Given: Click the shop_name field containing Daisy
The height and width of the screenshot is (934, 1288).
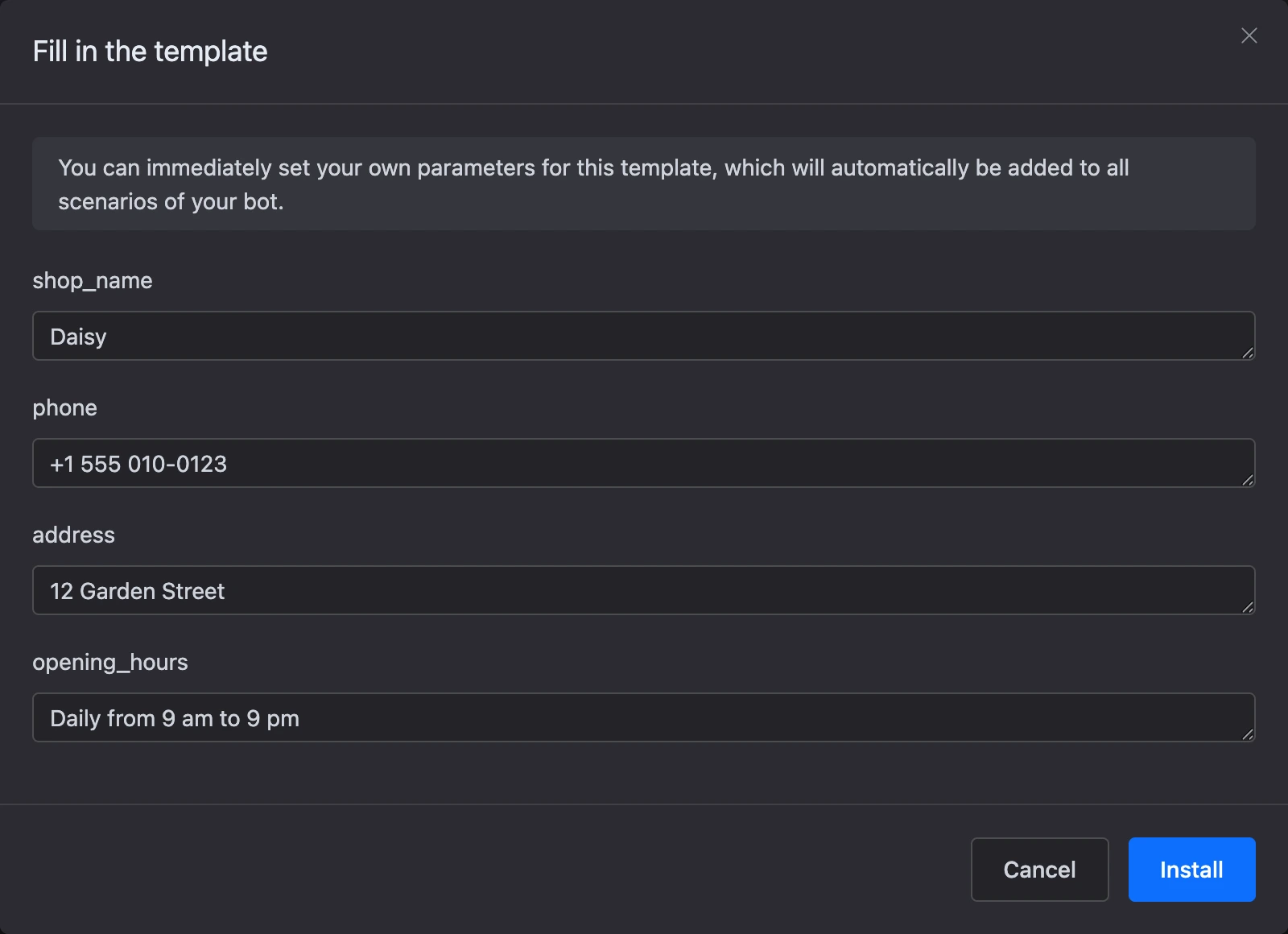Looking at the screenshot, I should [643, 336].
